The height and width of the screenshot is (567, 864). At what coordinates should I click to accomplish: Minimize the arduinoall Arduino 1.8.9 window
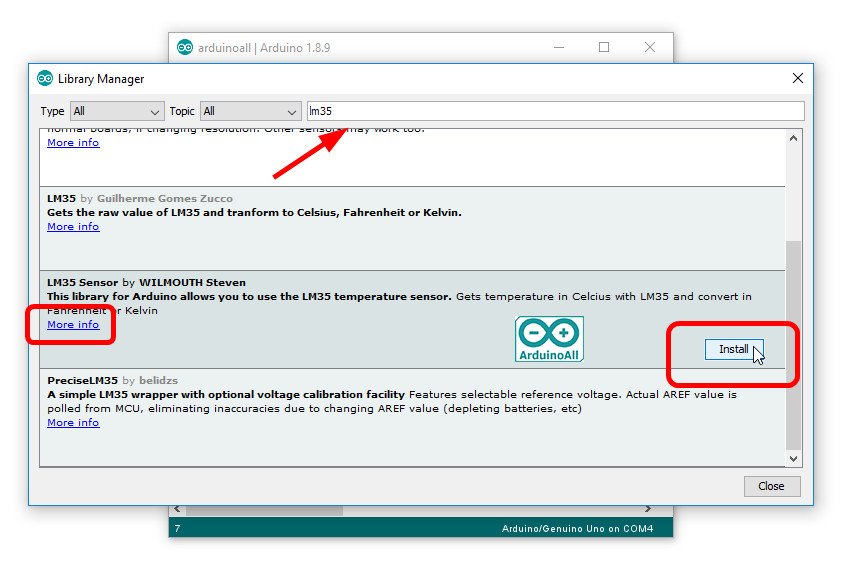[x=559, y=47]
